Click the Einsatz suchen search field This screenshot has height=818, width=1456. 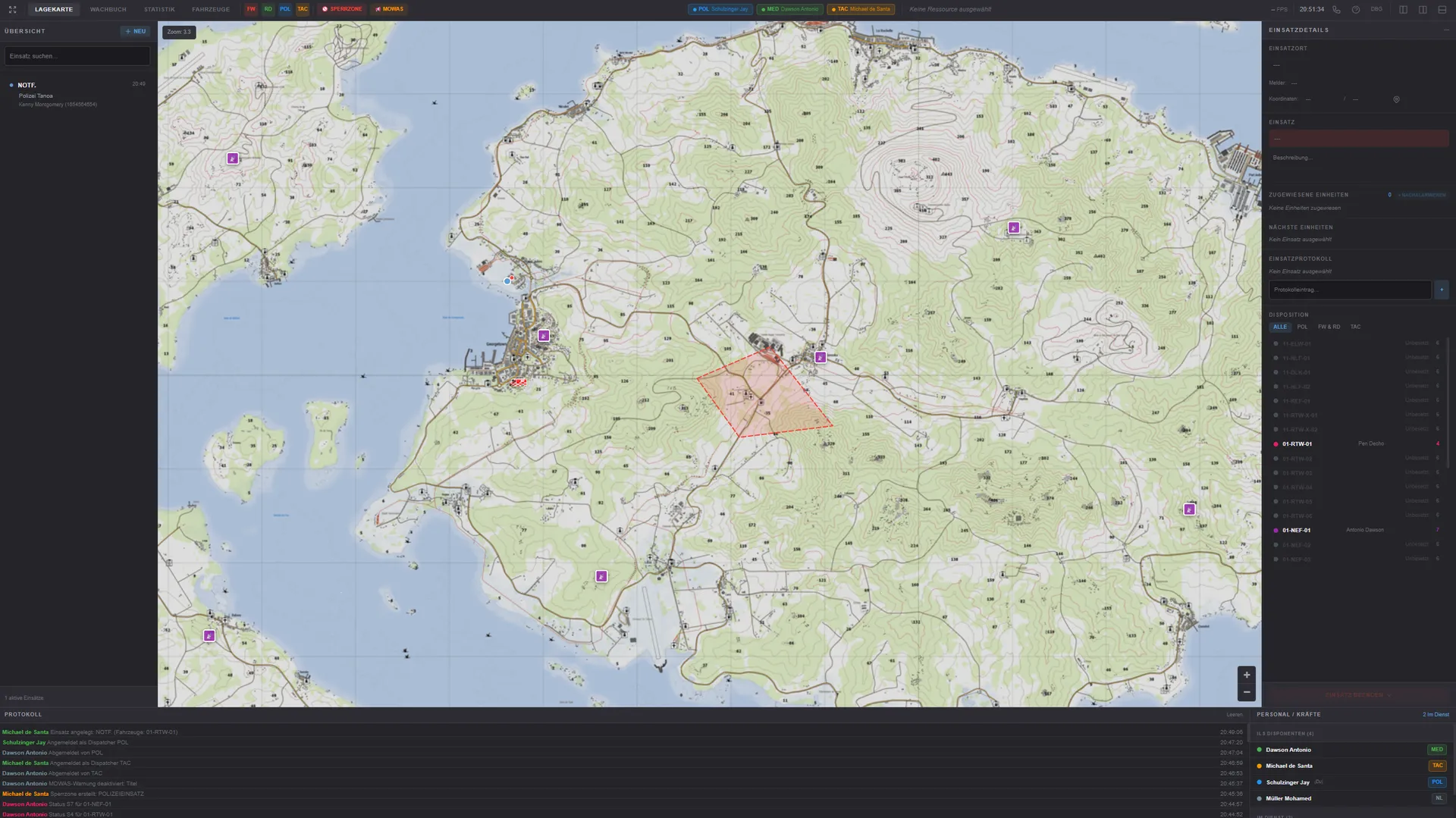[x=77, y=55]
